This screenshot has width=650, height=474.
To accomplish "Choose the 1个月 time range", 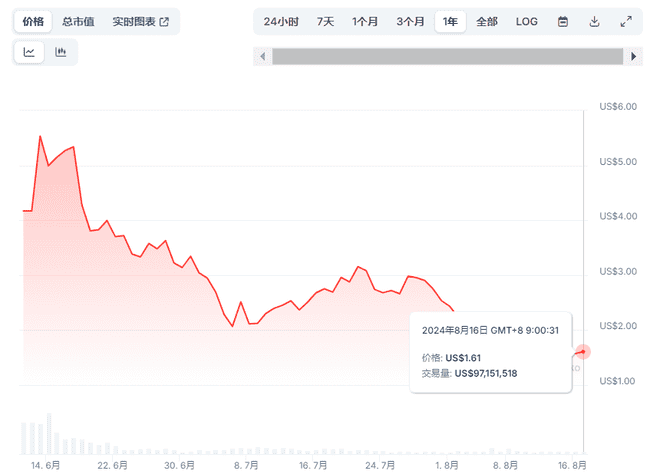I will pyautogui.click(x=366, y=21).
